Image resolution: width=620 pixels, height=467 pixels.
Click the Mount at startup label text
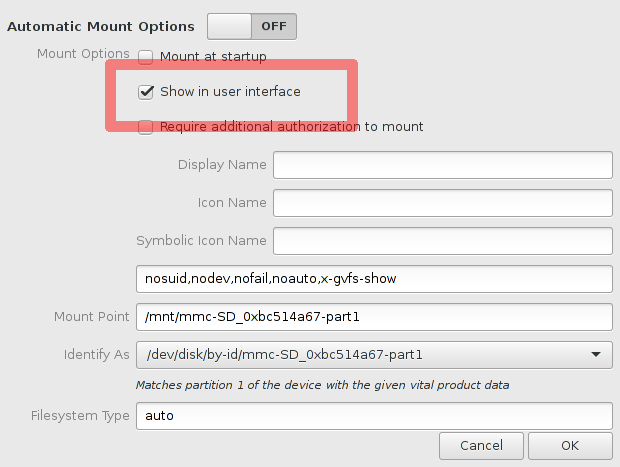213,57
